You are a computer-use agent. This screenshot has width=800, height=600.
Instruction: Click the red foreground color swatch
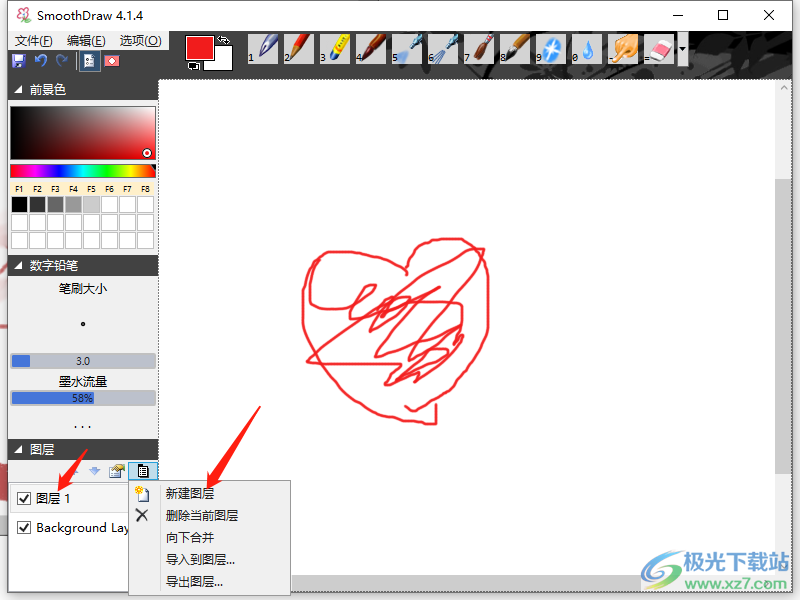coord(199,48)
